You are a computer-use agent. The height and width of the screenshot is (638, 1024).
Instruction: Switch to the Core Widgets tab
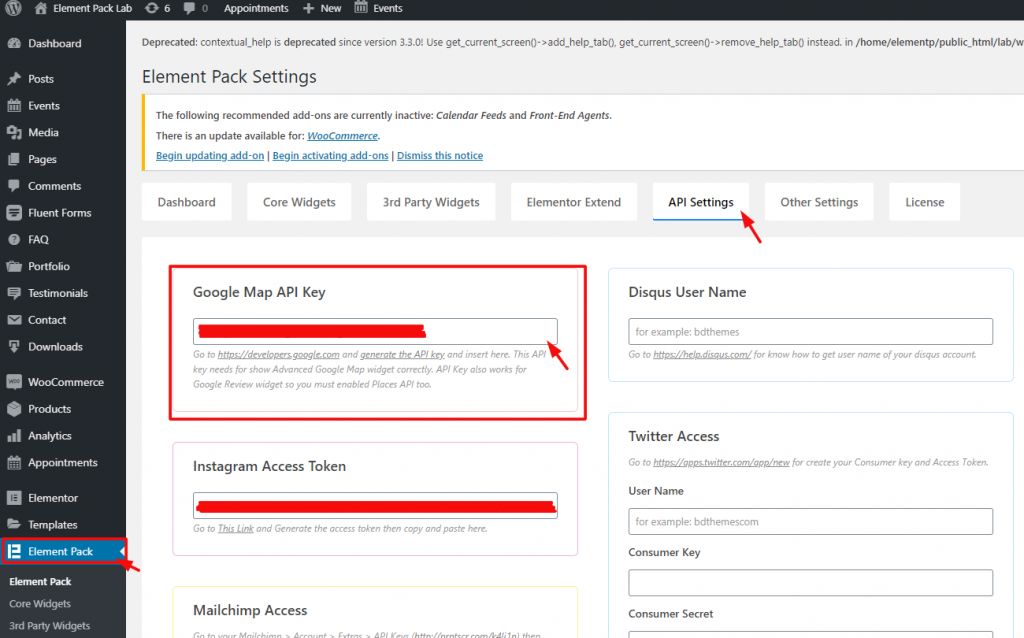pos(299,202)
